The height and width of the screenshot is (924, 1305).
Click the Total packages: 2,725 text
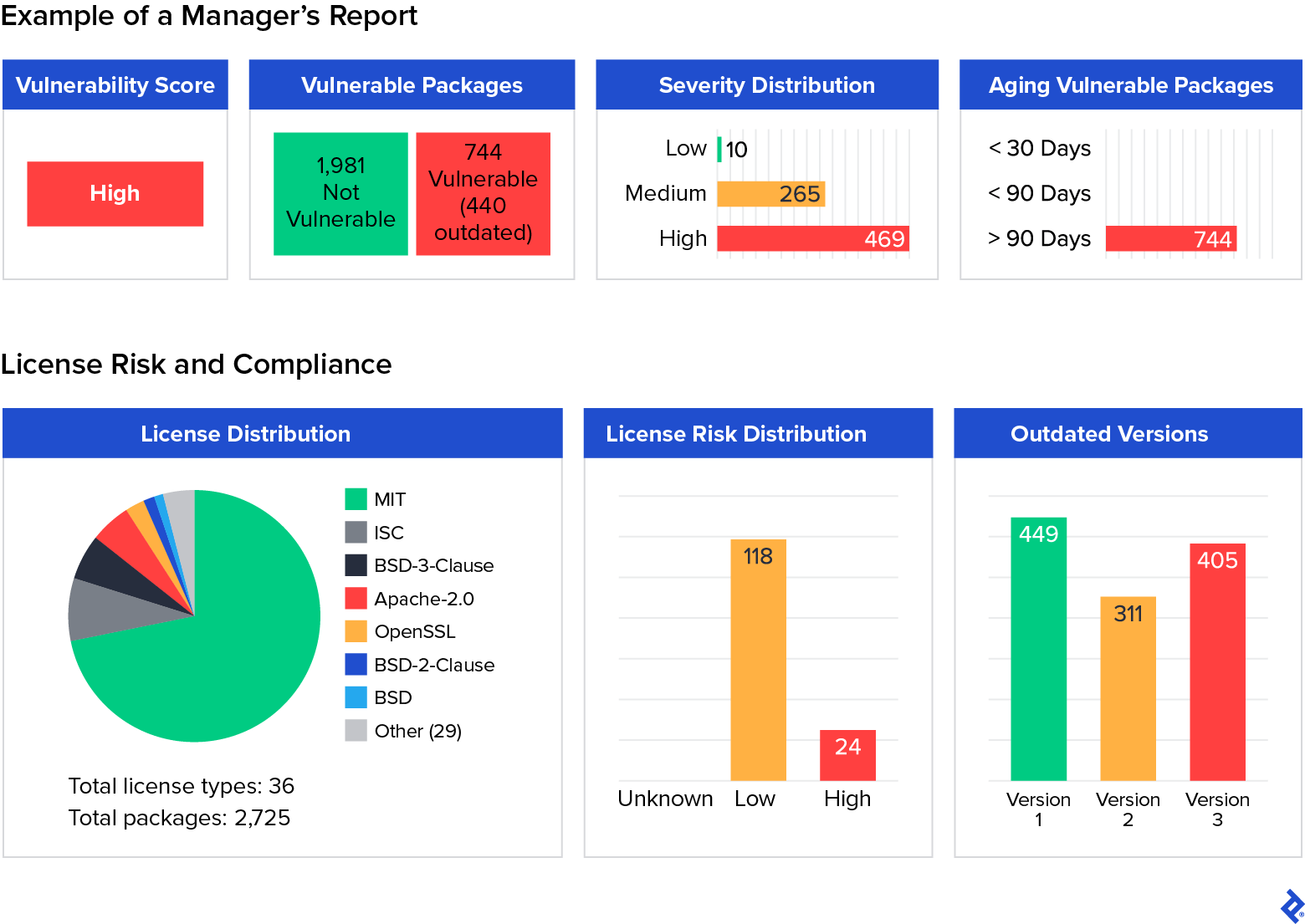coord(178,818)
